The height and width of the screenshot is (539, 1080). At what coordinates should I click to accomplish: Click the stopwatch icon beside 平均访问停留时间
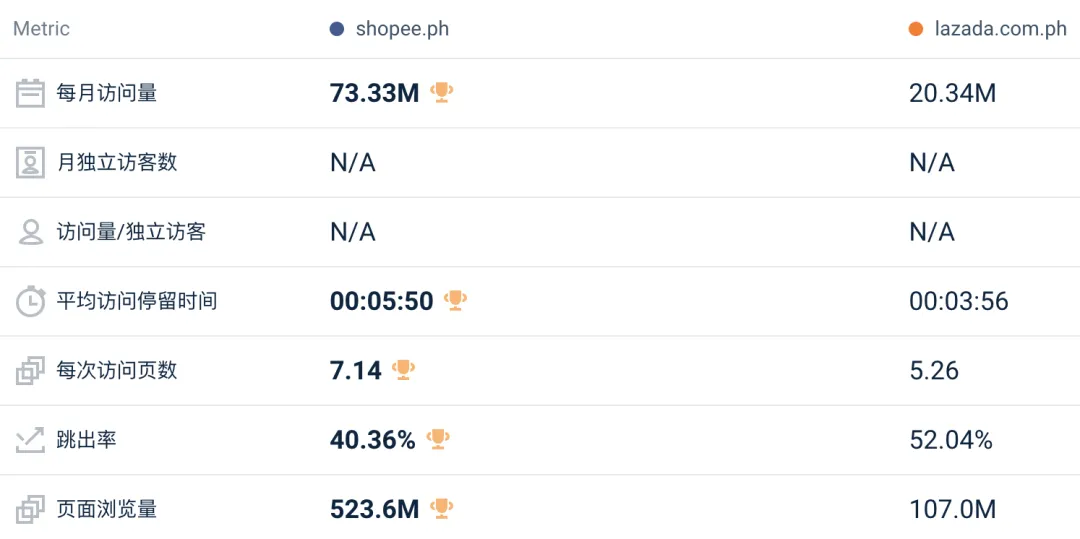tap(31, 301)
